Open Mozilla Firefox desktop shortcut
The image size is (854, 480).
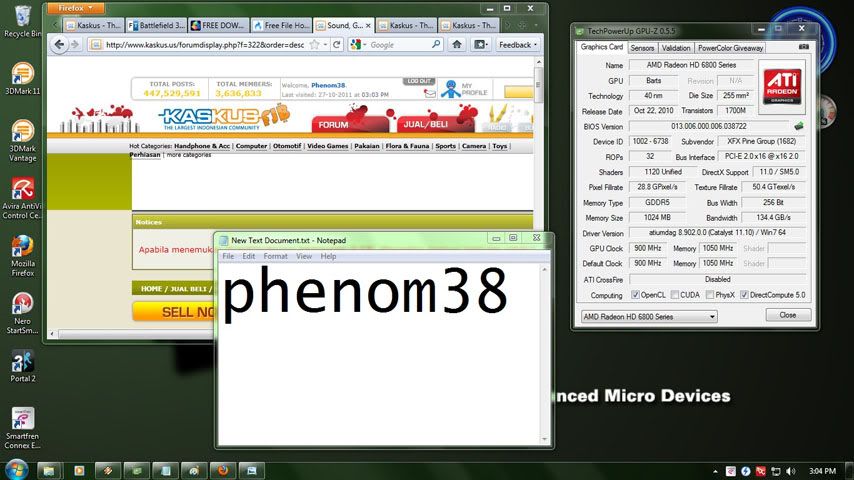point(22,256)
